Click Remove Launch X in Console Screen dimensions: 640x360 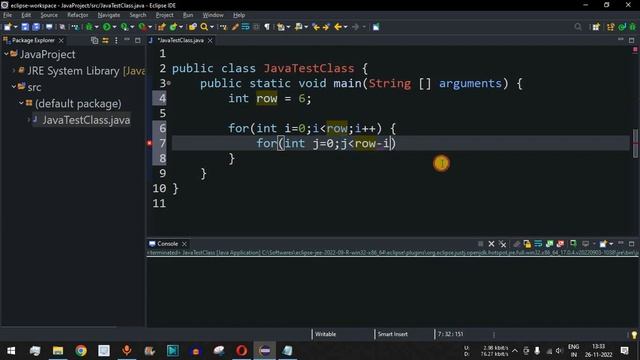click(491, 244)
